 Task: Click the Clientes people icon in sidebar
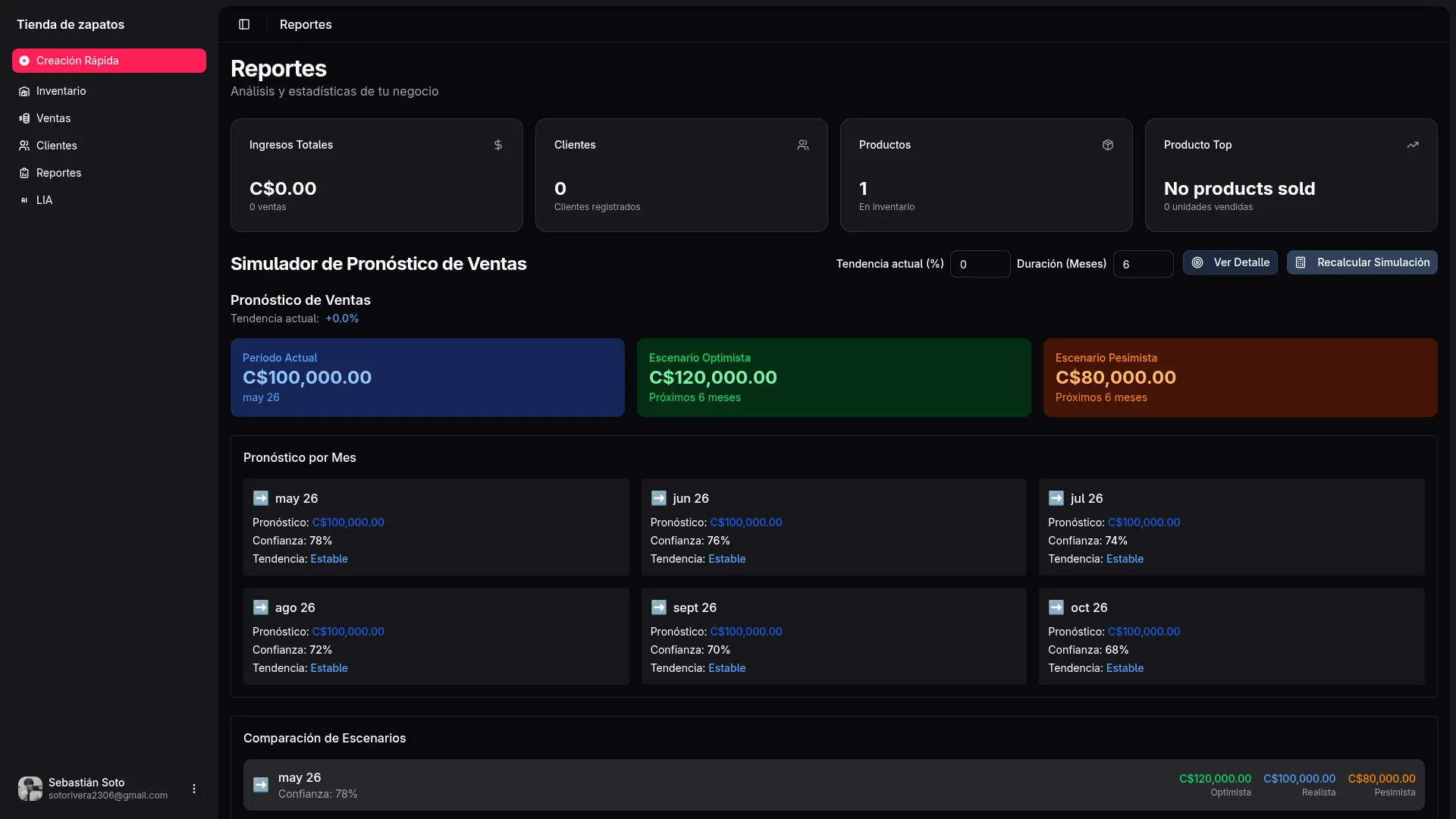pyautogui.click(x=24, y=146)
